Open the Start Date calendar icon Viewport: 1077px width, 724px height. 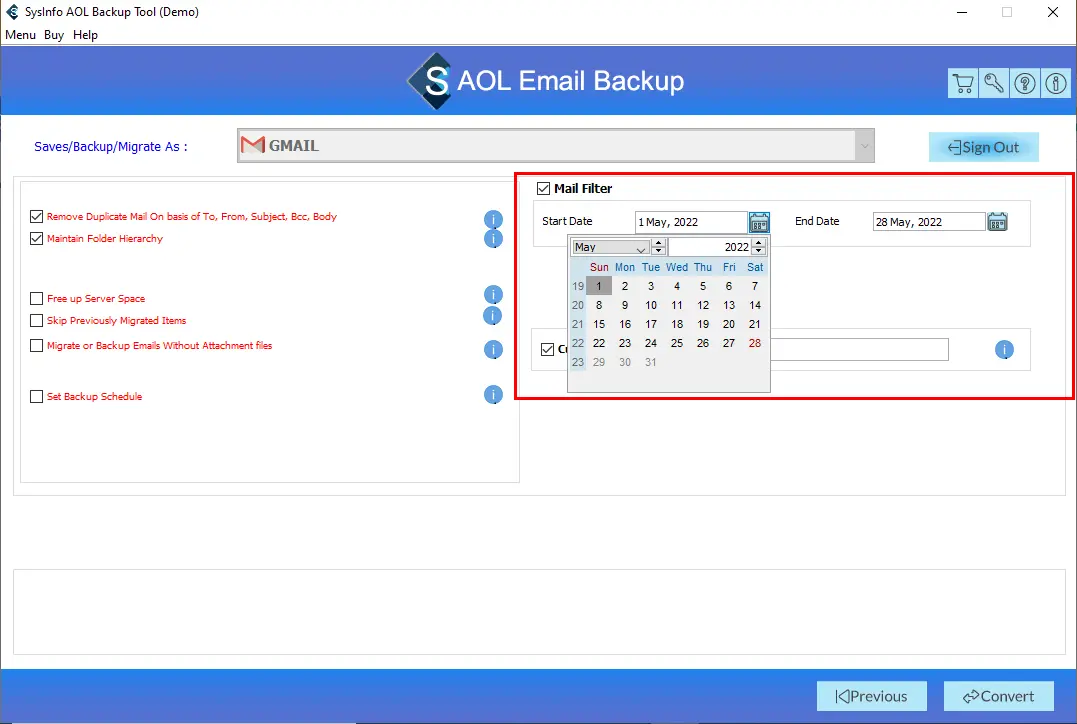[759, 222]
